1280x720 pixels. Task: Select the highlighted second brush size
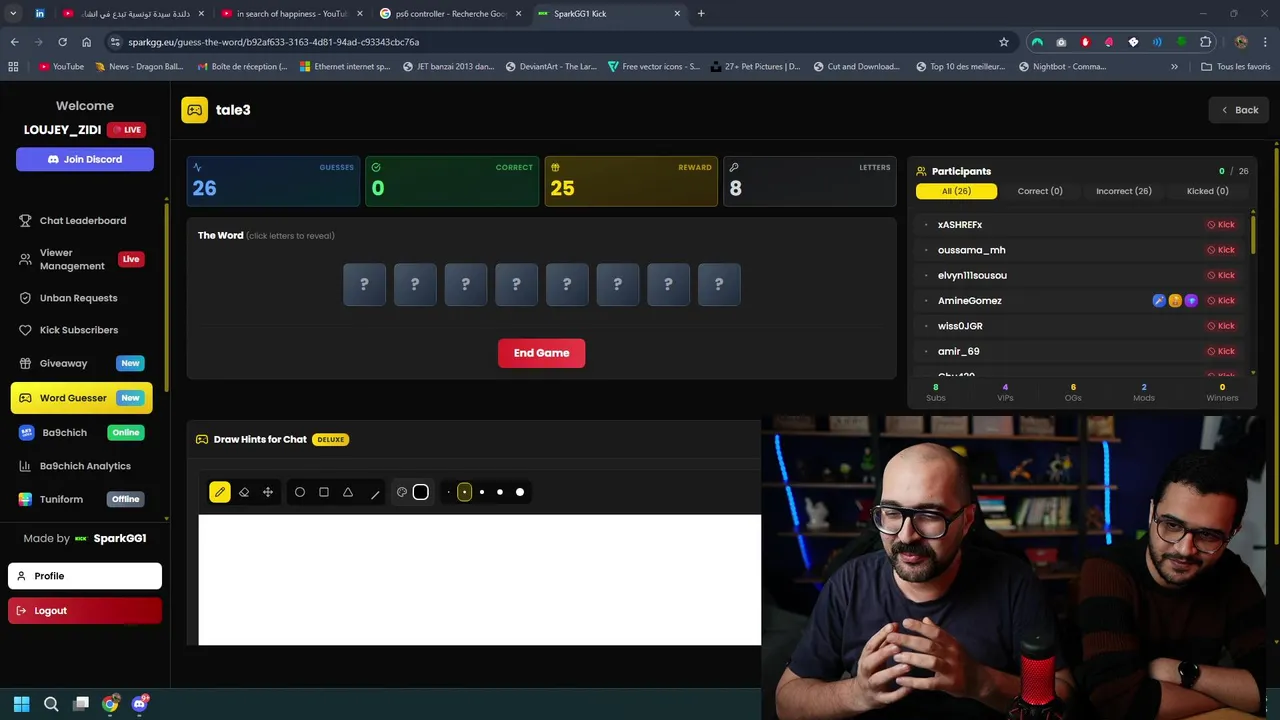(x=464, y=492)
